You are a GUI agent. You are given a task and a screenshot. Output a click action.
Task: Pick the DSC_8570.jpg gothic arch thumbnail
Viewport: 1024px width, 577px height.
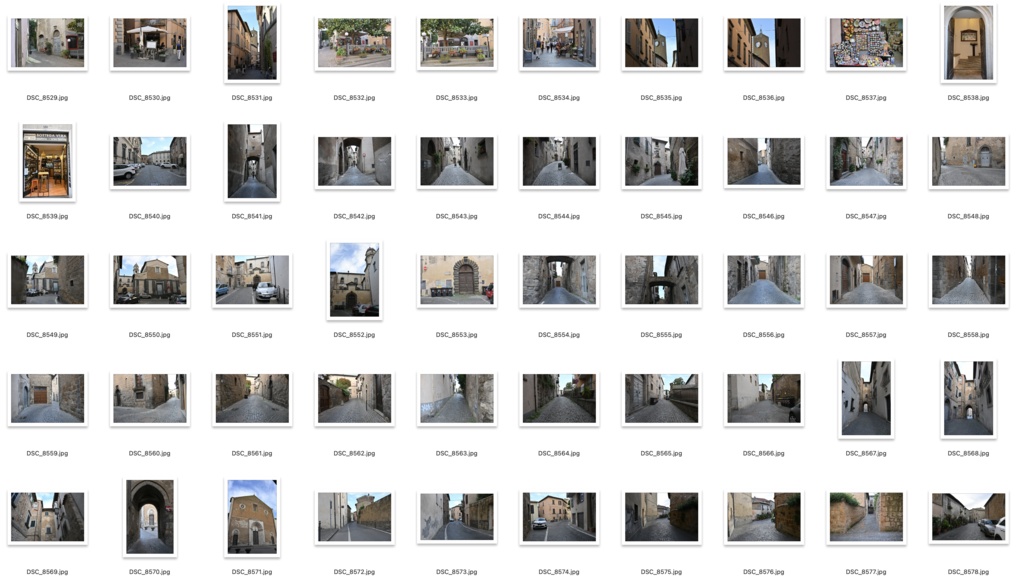click(150, 517)
